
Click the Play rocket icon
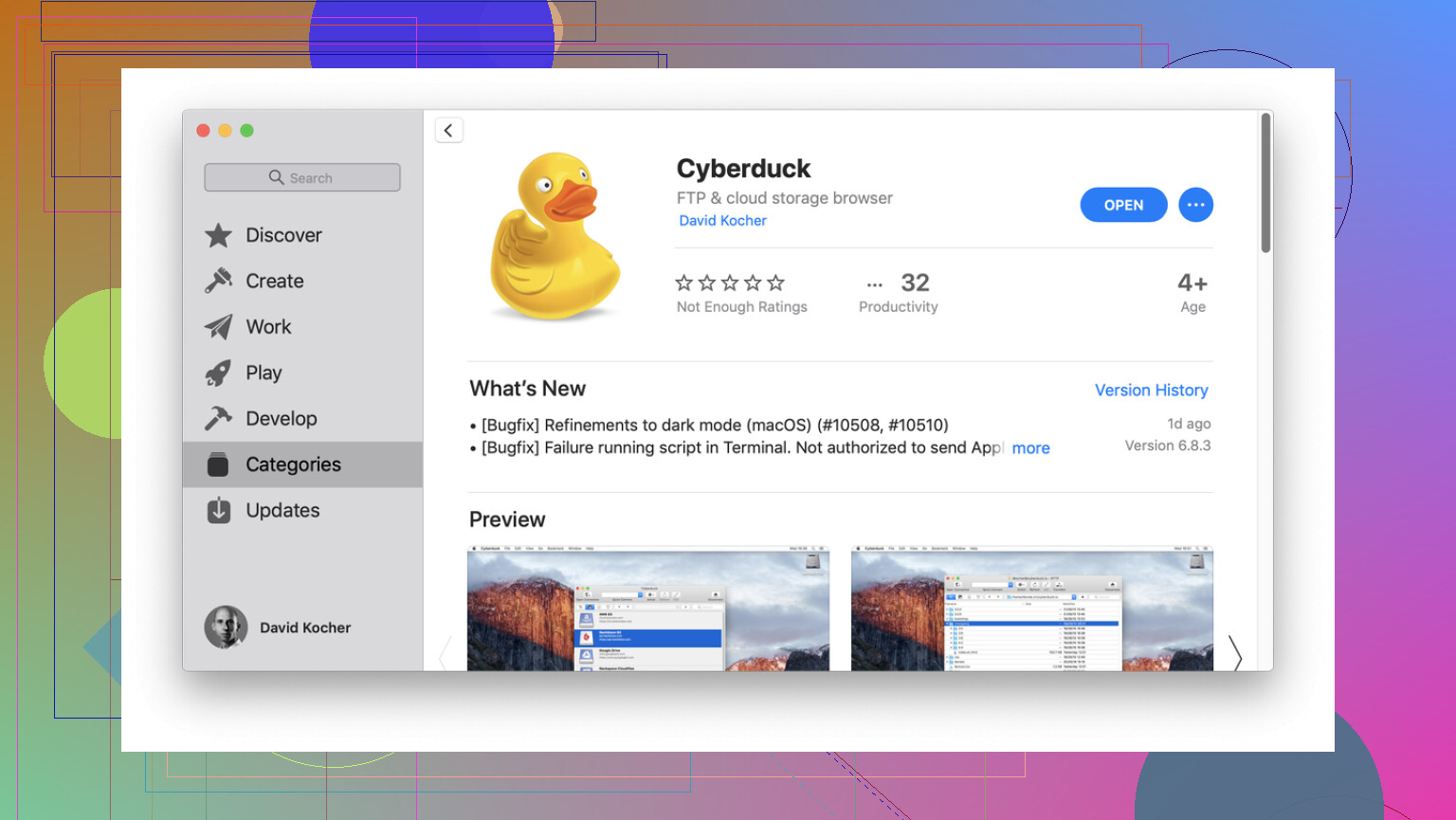pyautogui.click(x=219, y=373)
